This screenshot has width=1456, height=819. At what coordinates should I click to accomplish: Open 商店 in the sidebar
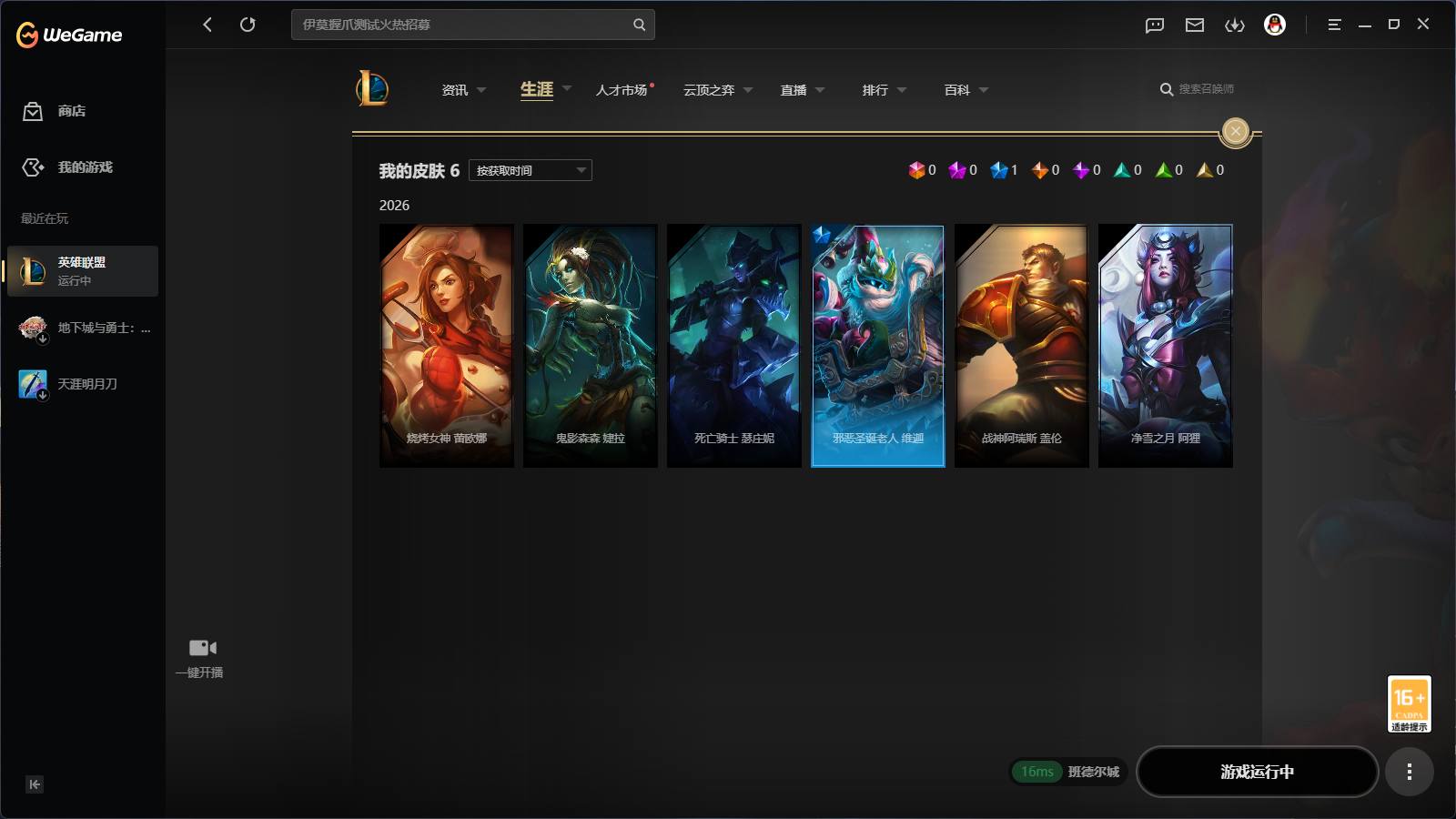(x=72, y=111)
